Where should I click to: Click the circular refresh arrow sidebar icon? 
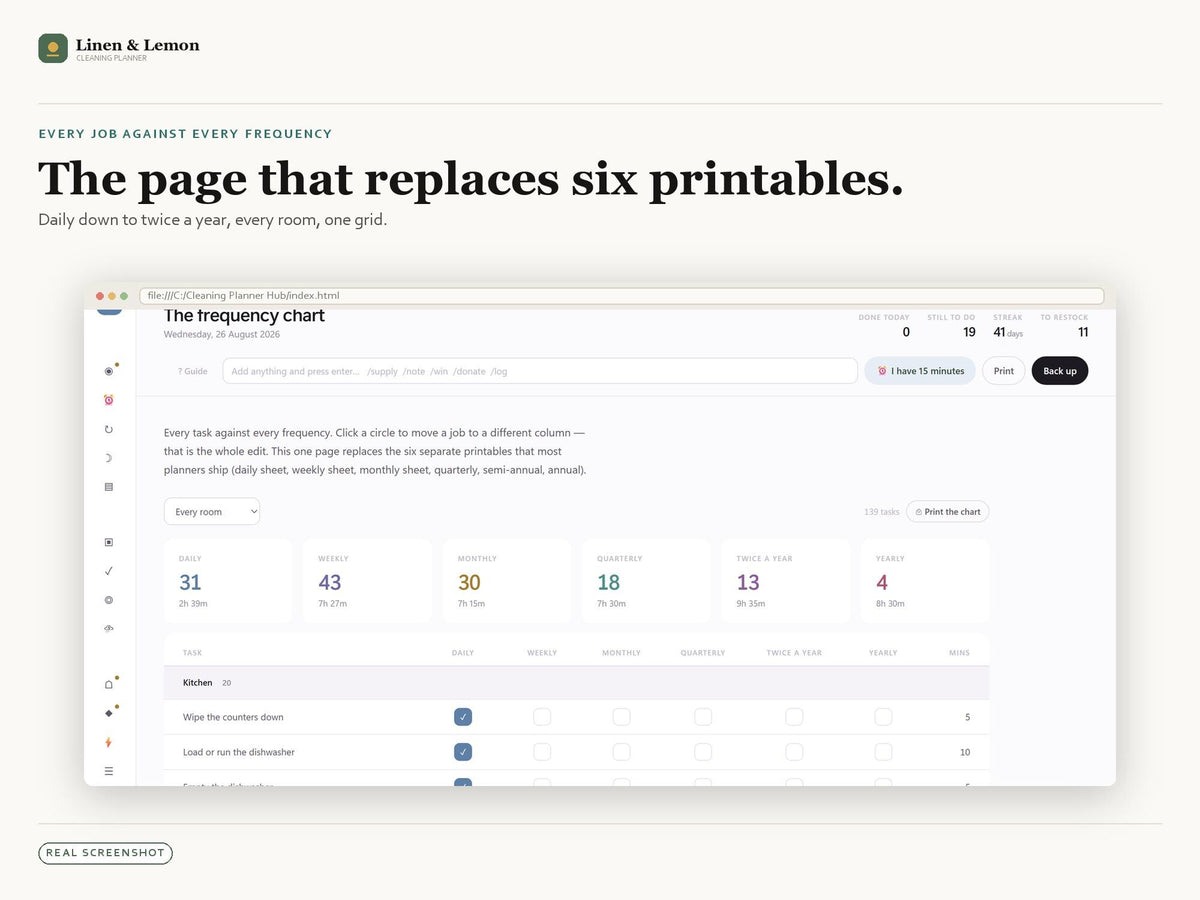point(109,429)
